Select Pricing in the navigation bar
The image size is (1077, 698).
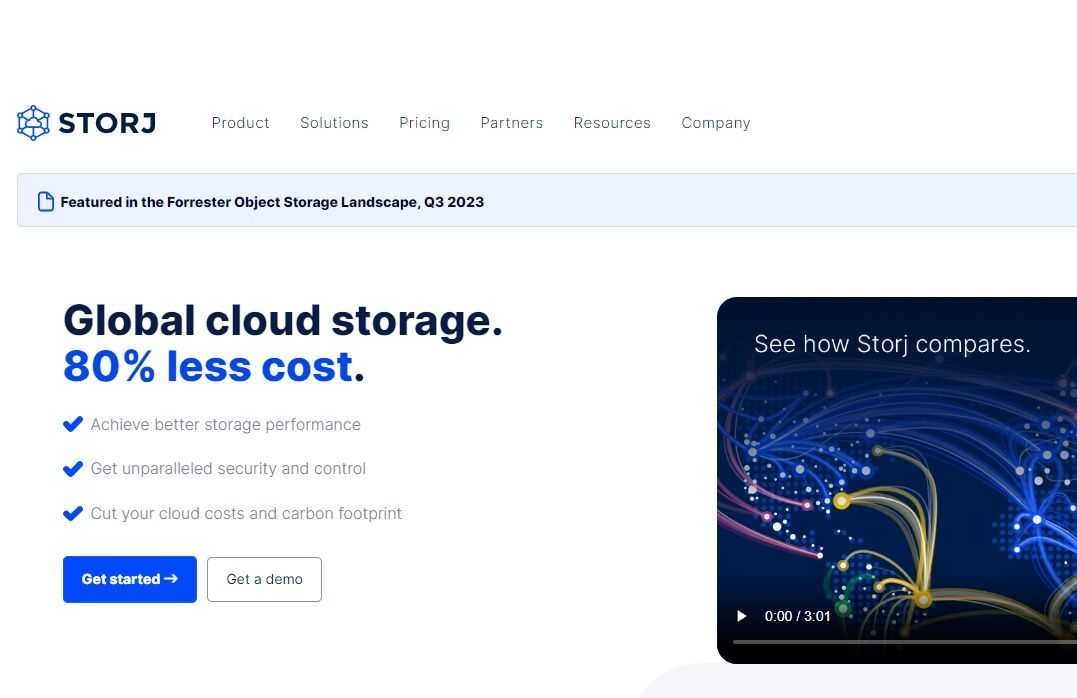[424, 122]
